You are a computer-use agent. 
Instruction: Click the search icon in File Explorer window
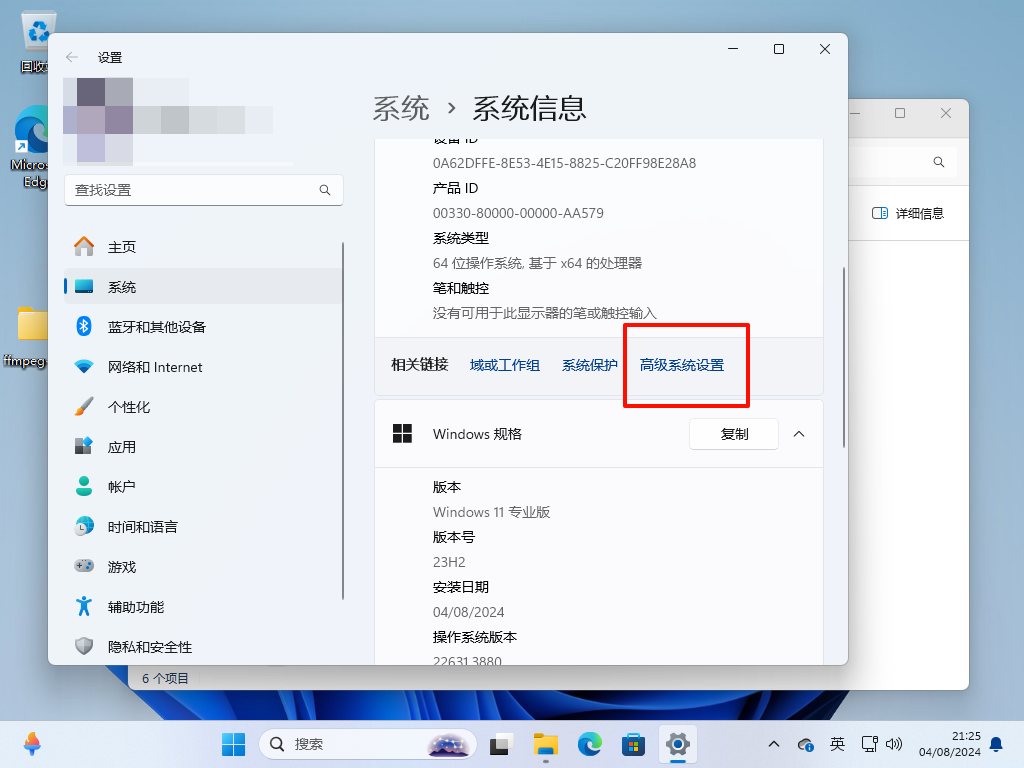click(x=938, y=162)
